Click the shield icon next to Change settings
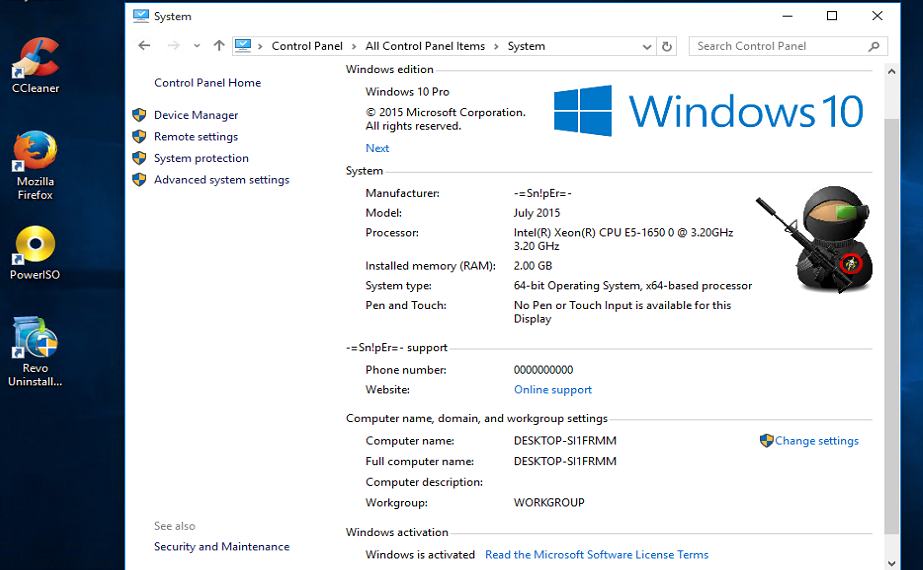The image size is (923, 570). (x=766, y=440)
